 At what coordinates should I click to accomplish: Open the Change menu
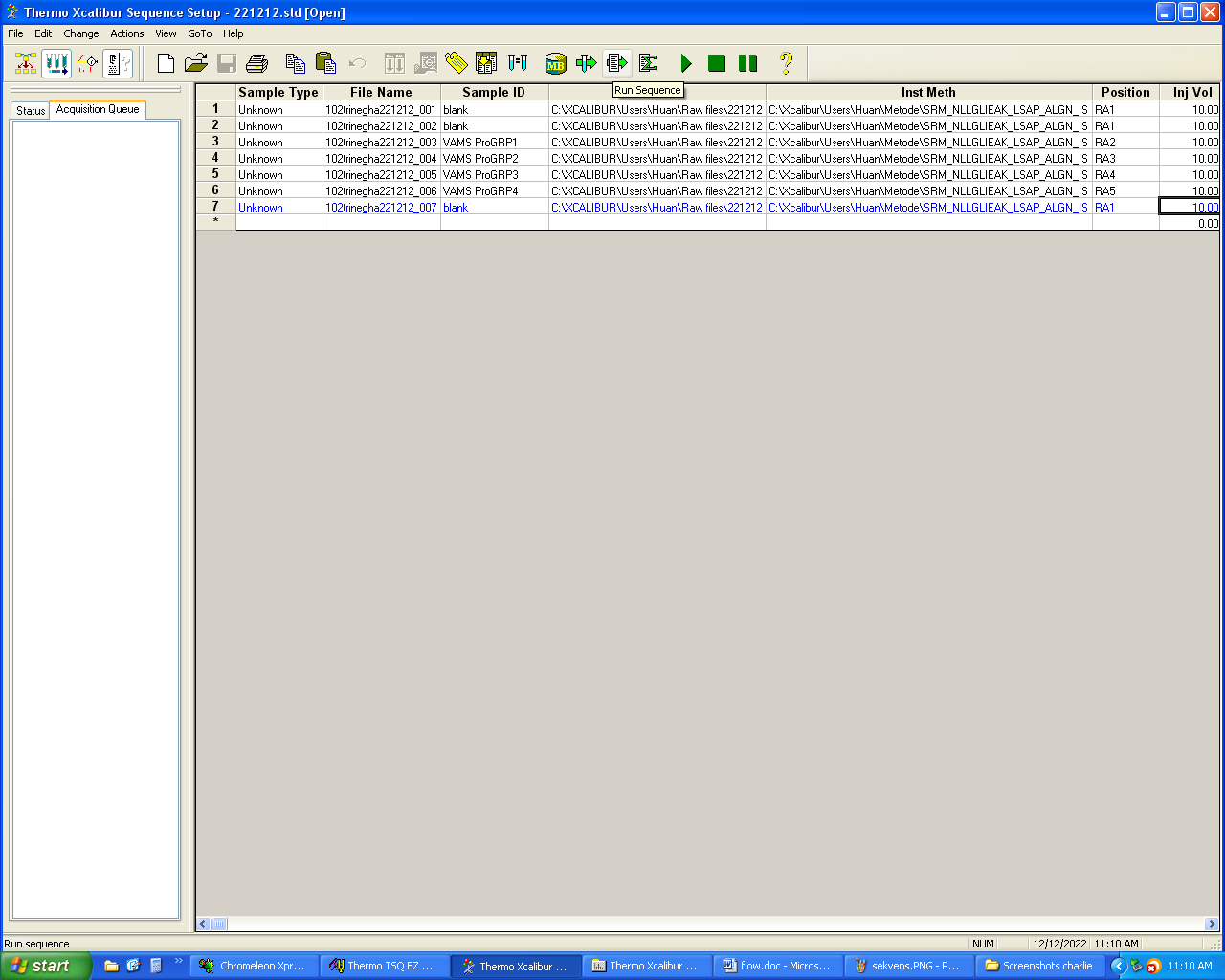point(81,33)
